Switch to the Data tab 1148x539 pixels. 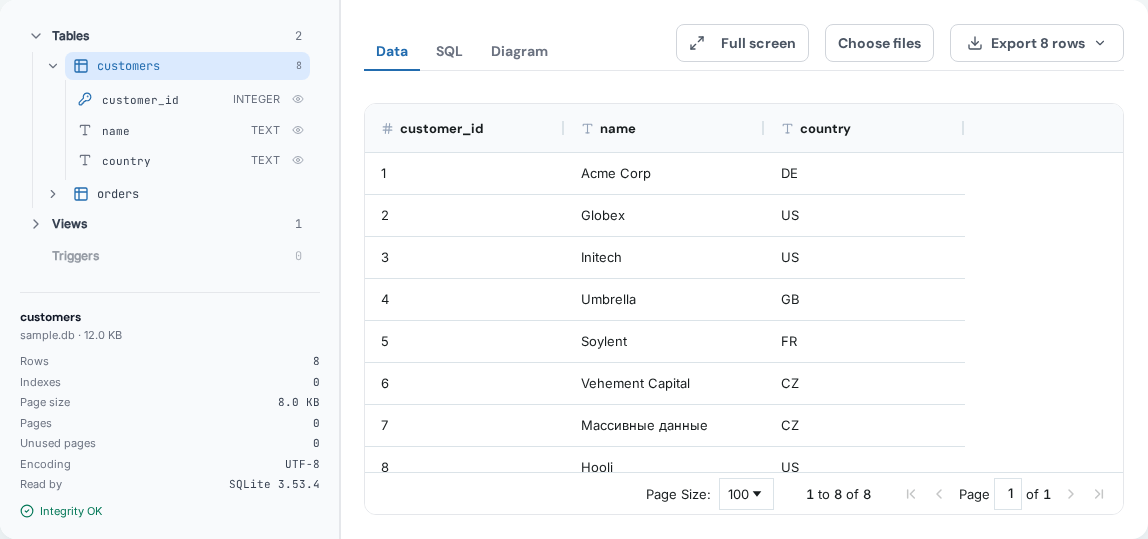click(392, 51)
